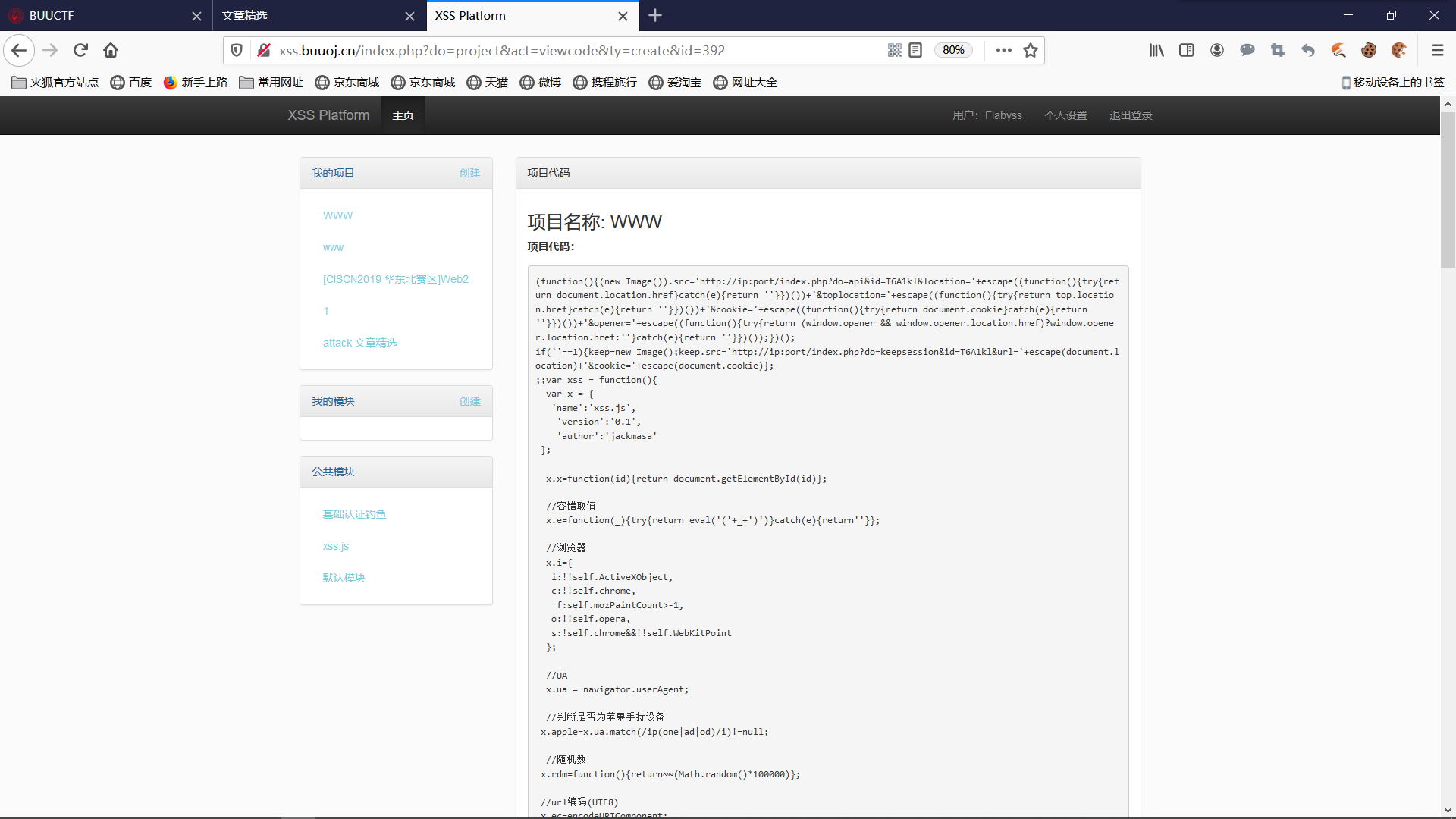Click the chat bubble extension icon
Viewport: 1456px width, 819px height.
(1247, 50)
